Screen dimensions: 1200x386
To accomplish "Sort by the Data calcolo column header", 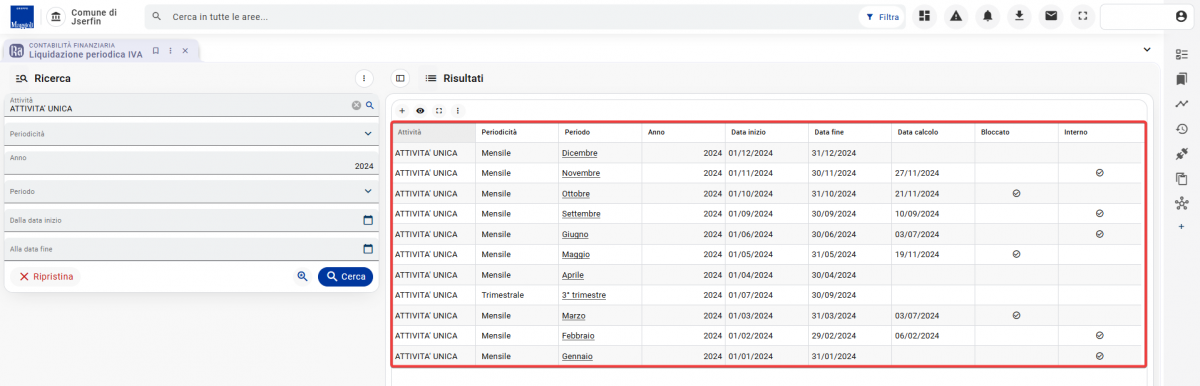I will (x=933, y=132).
